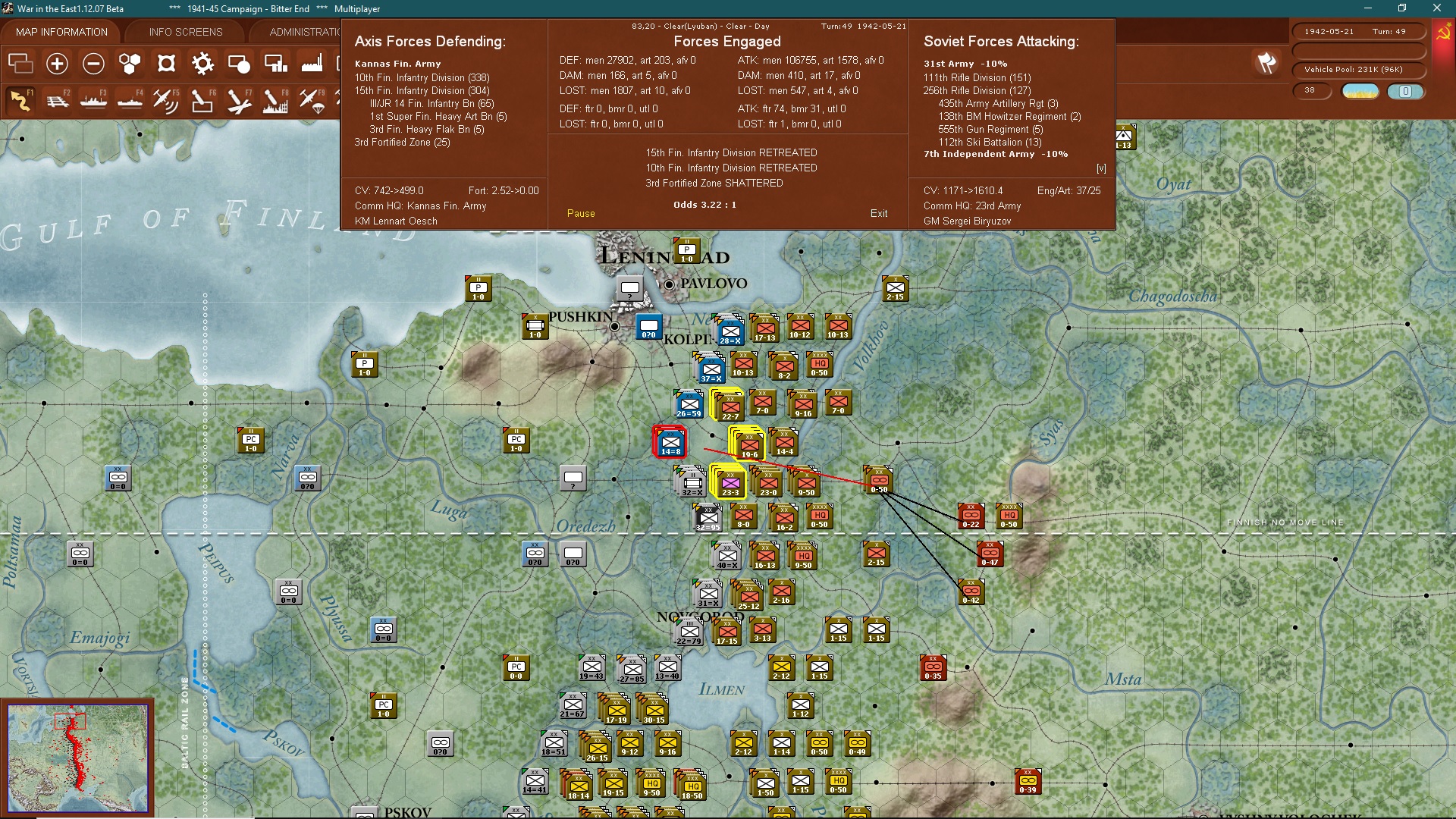Click the screen-with-bars toolbar icon
This screenshot has width=1456, height=819.
tap(275, 64)
